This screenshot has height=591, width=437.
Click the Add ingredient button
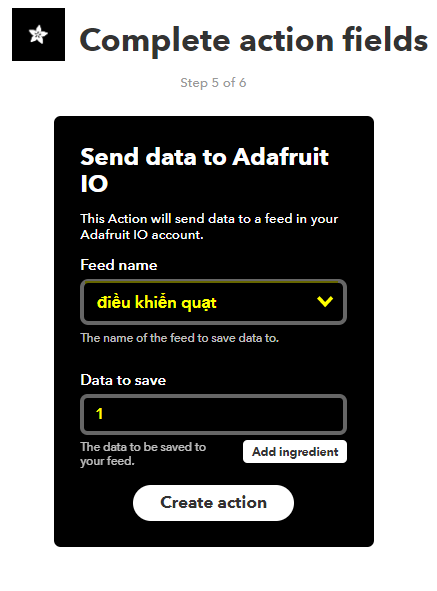click(295, 452)
